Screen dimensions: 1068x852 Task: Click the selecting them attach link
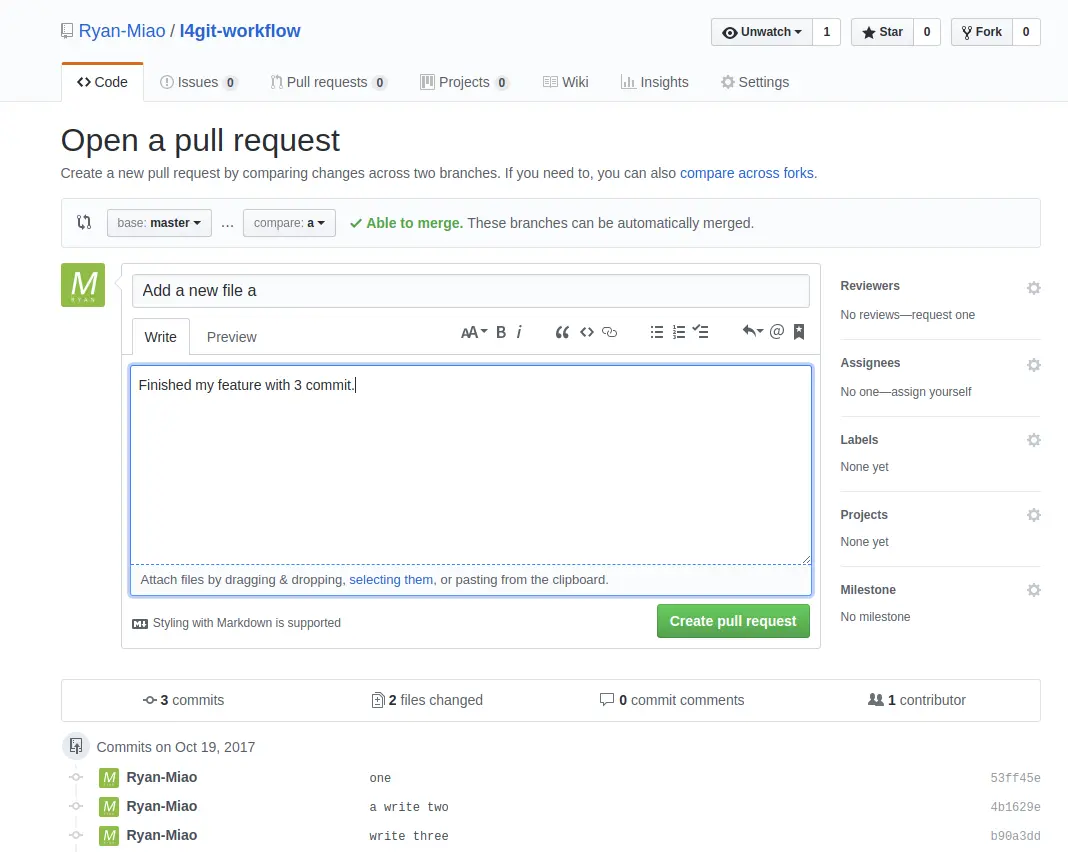(x=391, y=580)
